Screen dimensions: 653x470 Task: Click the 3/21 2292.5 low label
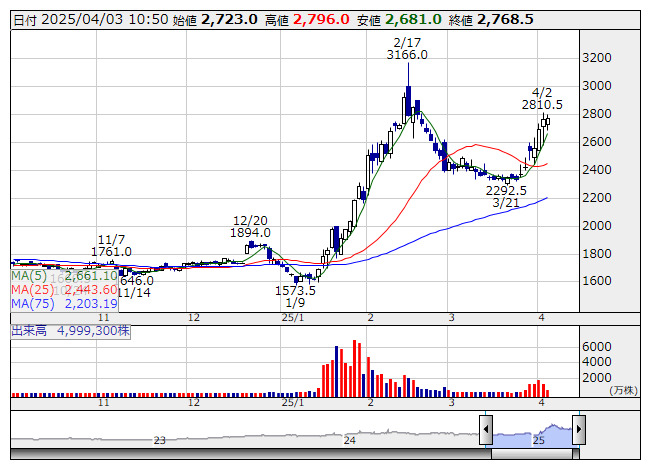tap(506, 196)
